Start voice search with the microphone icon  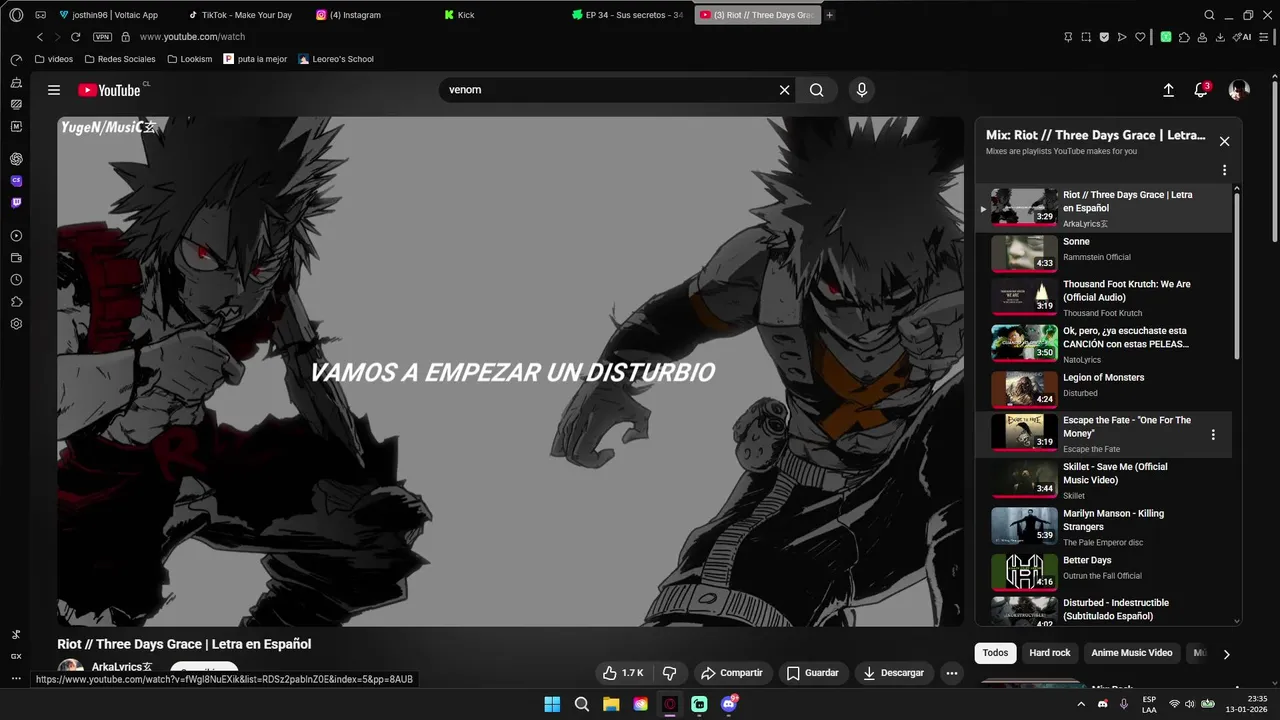pyautogui.click(x=862, y=90)
